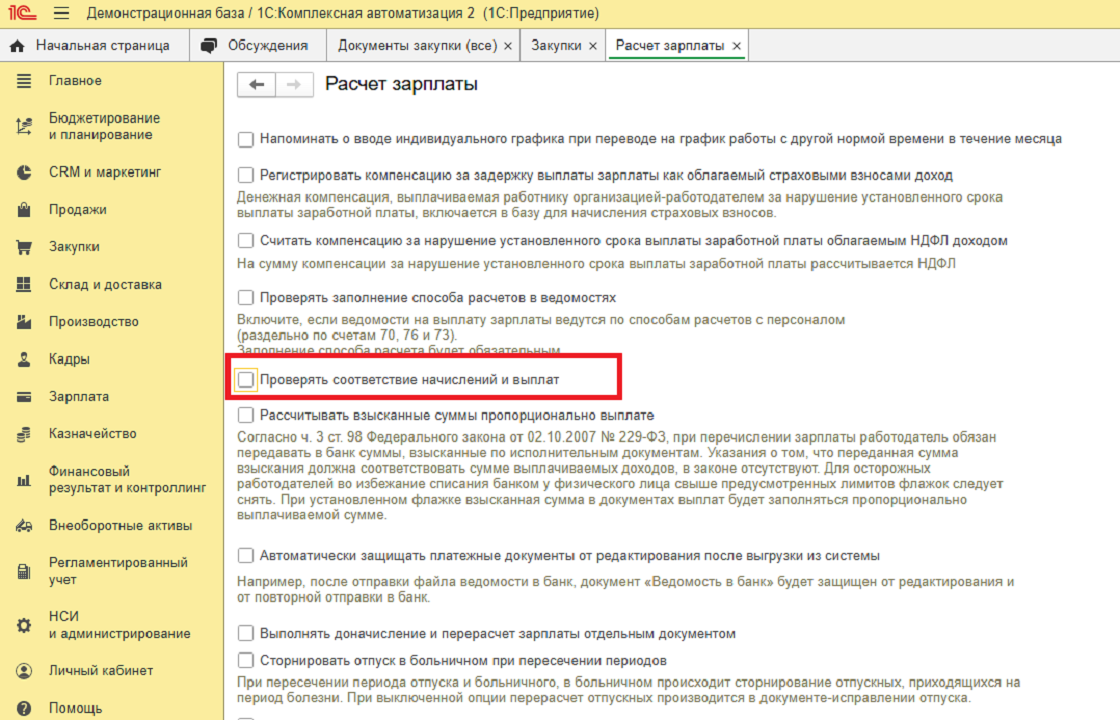Click the Демонстрационная база window title text
1120x720 pixels.
(342, 14)
